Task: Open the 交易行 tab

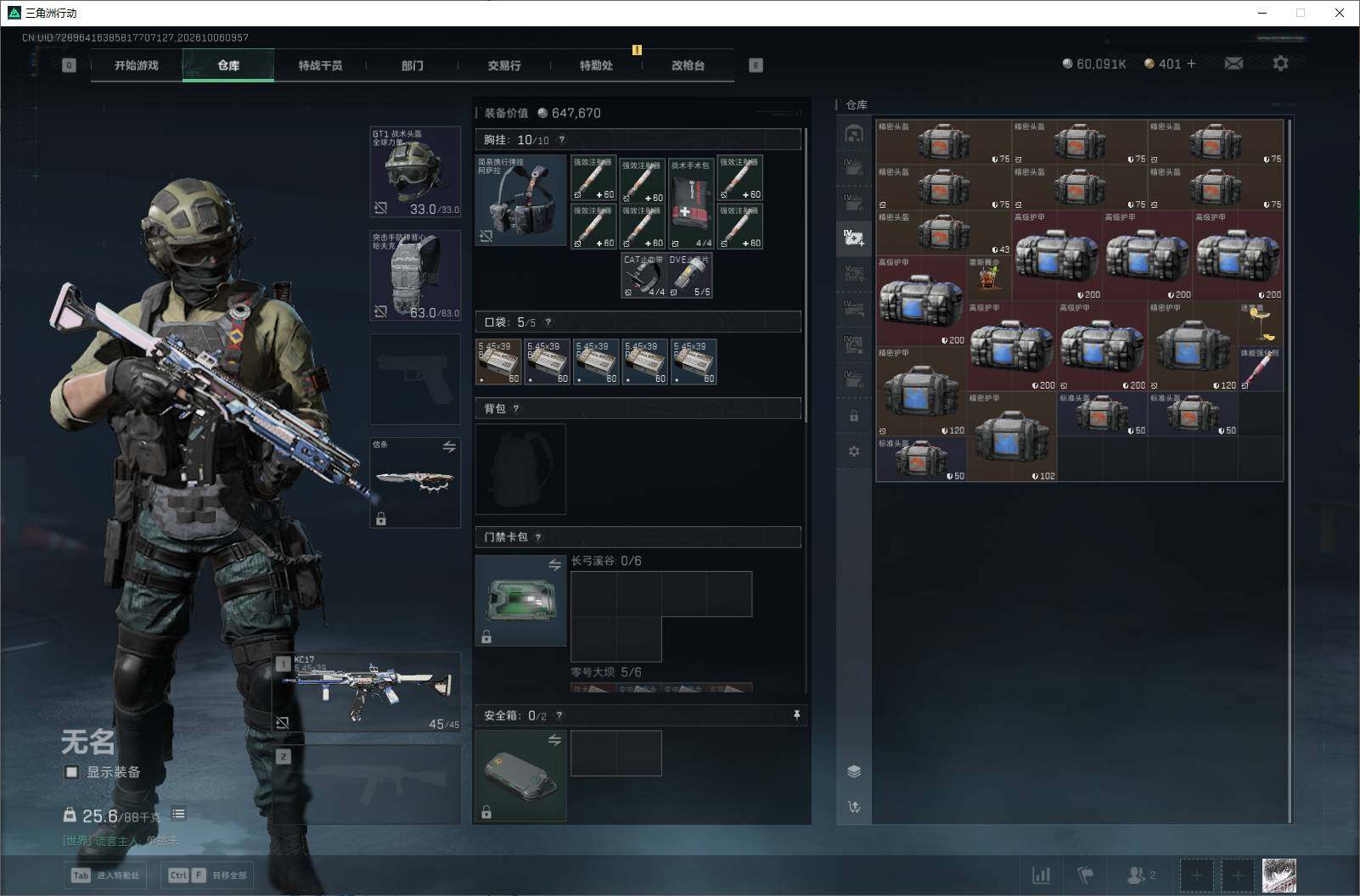Action: coord(504,65)
